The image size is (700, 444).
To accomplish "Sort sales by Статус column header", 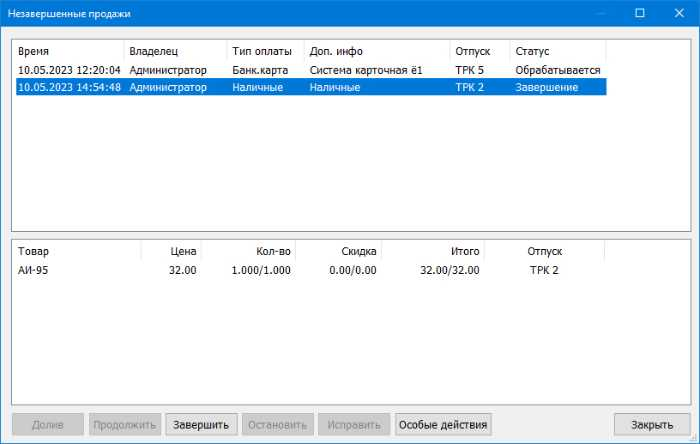I will (x=557, y=51).
